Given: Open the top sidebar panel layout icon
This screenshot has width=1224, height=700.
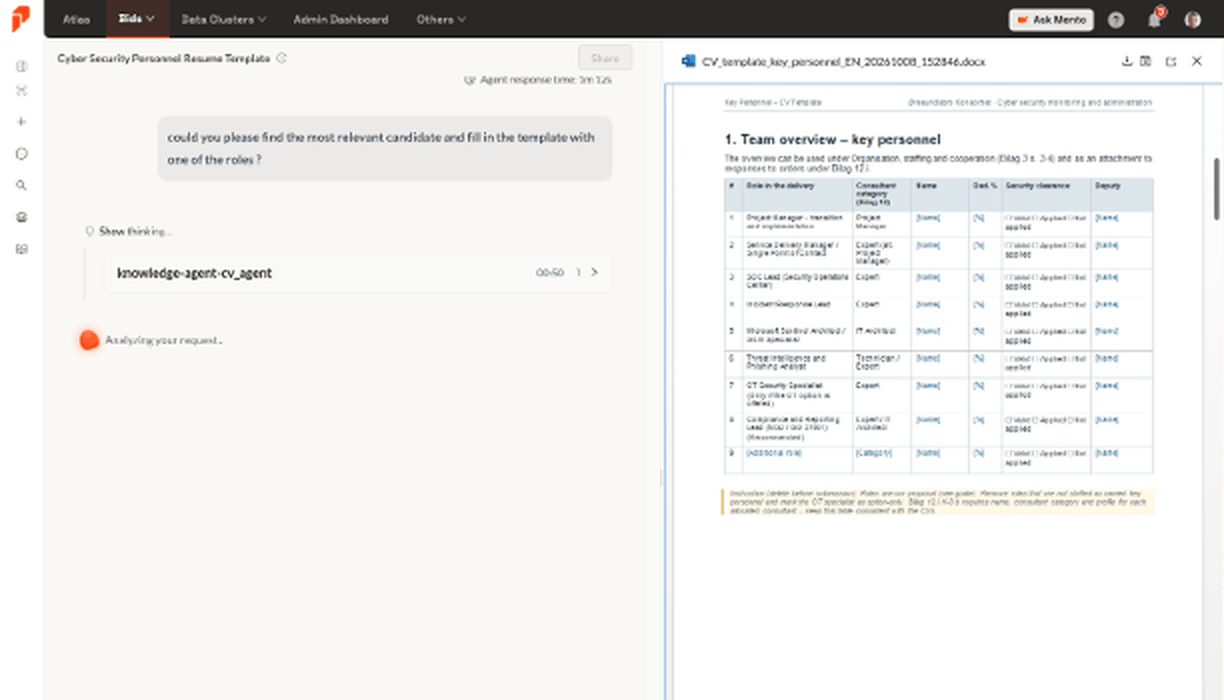Looking at the screenshot, I should pyautogui.click(x=22, y=67).
